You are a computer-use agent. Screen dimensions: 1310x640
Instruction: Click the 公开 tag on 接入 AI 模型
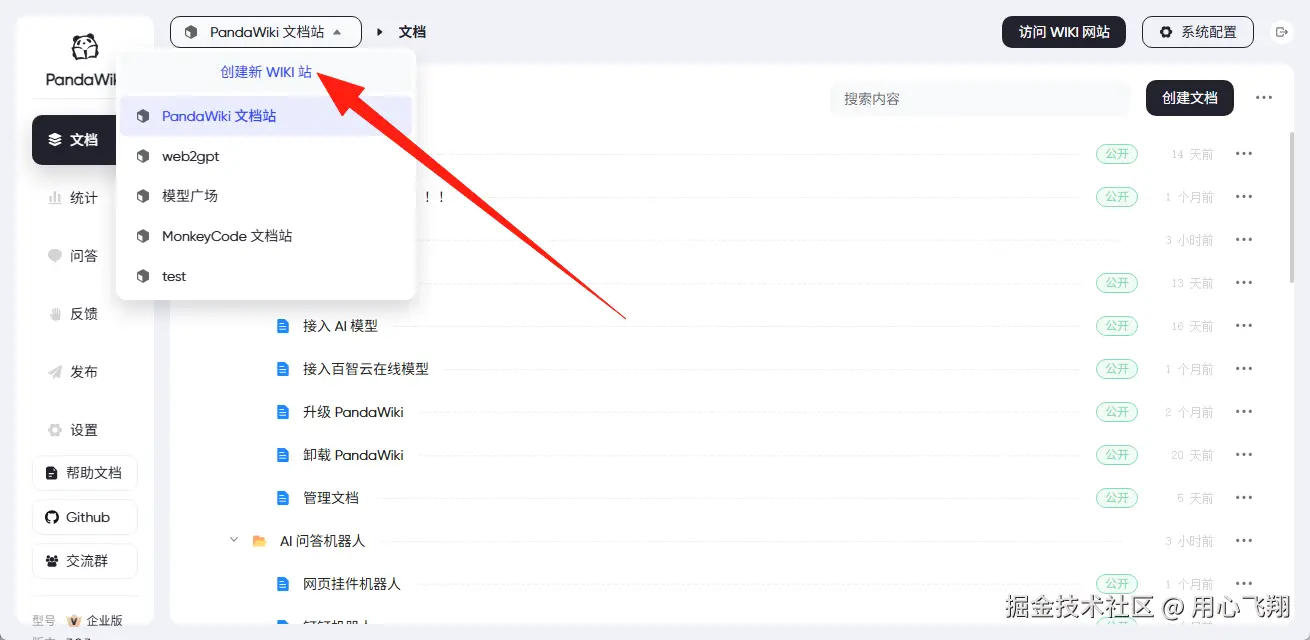(1117, 326)
